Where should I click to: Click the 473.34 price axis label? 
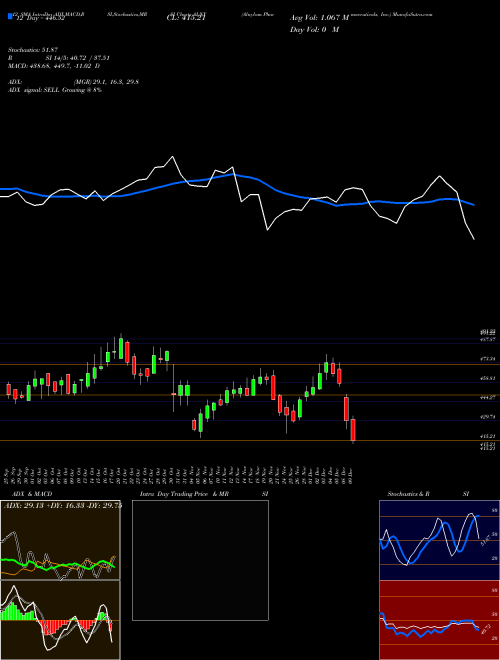pos(489,359)
